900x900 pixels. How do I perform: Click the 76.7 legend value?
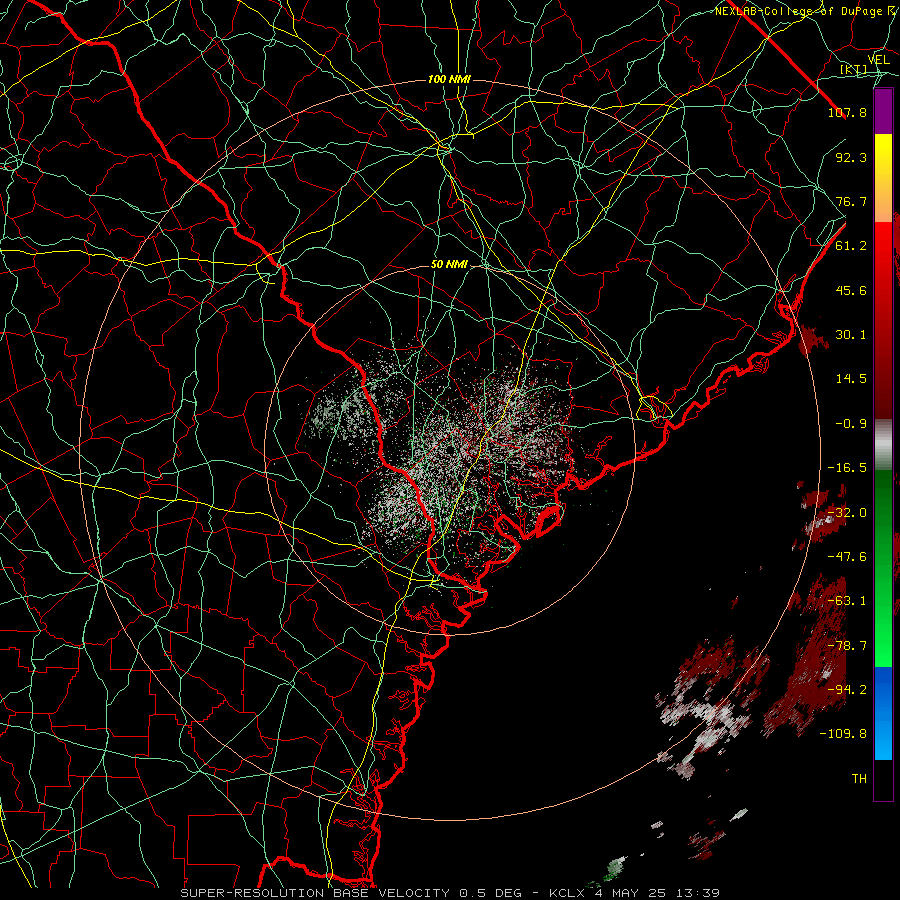(x=851, y=201)
